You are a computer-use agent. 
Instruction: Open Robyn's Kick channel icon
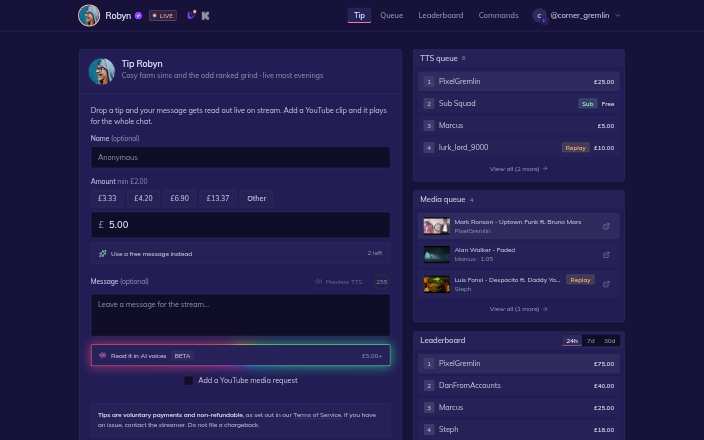206,16
